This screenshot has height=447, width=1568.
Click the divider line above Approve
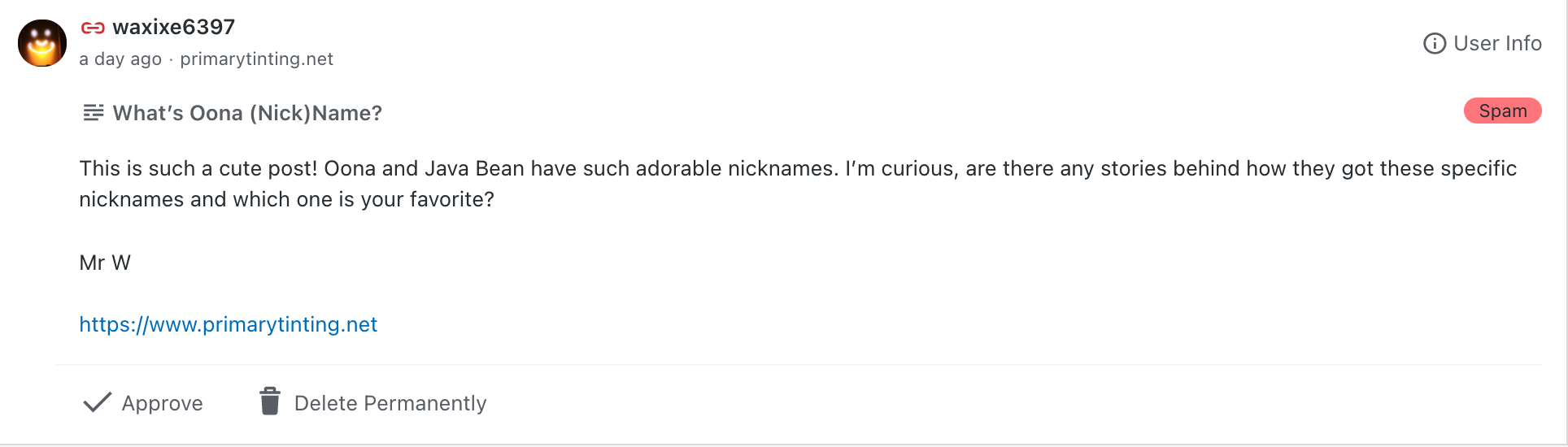(x=797, y=366)
